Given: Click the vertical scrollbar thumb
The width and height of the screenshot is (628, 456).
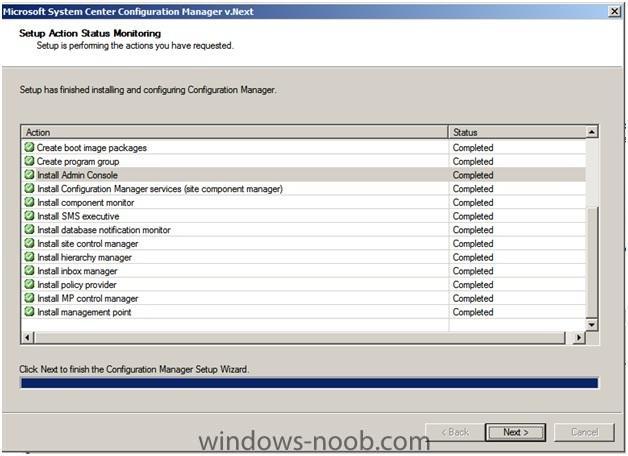Looking at the screenshot, I should point(592,262).
